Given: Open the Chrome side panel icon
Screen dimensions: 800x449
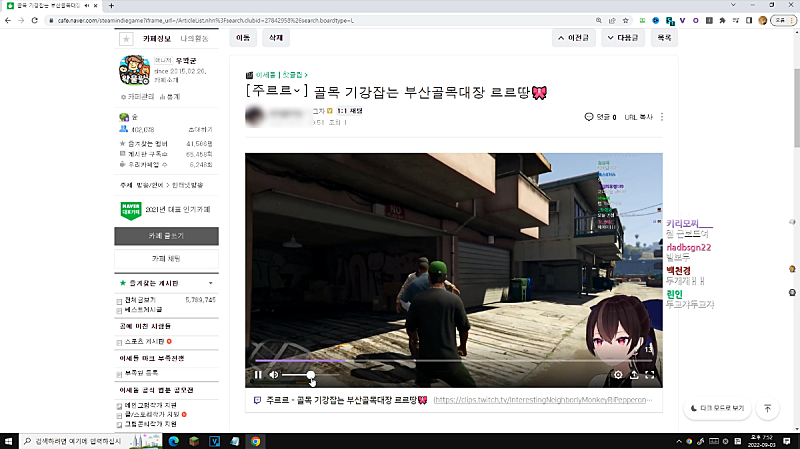Looking at the screenshot, I should tap(749, 20).
